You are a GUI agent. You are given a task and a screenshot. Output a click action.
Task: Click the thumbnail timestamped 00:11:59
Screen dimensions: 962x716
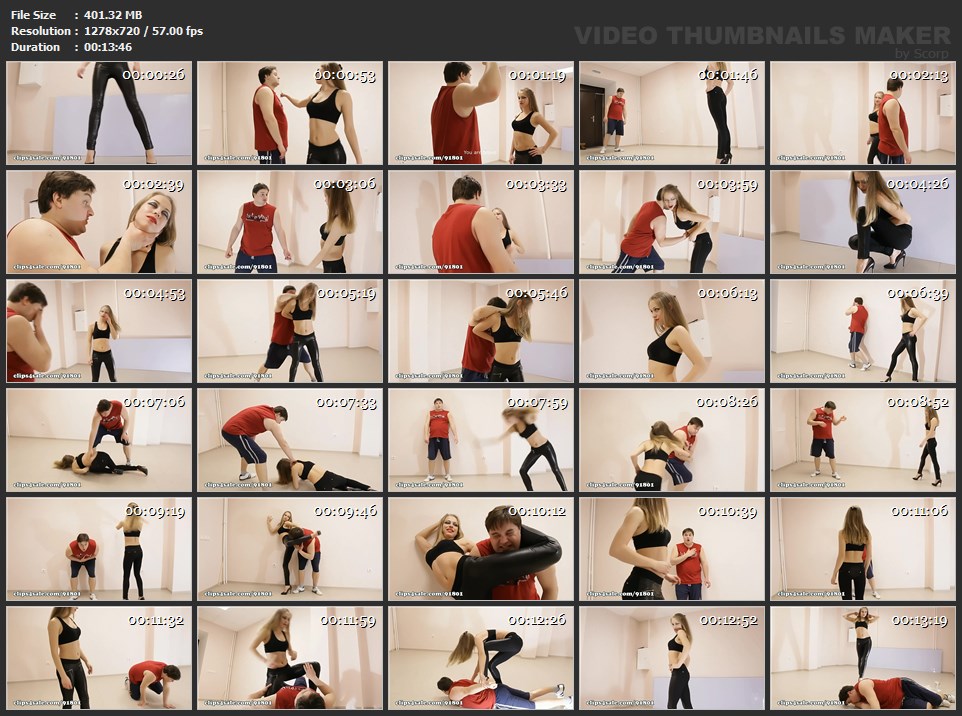tap(290, 658)
